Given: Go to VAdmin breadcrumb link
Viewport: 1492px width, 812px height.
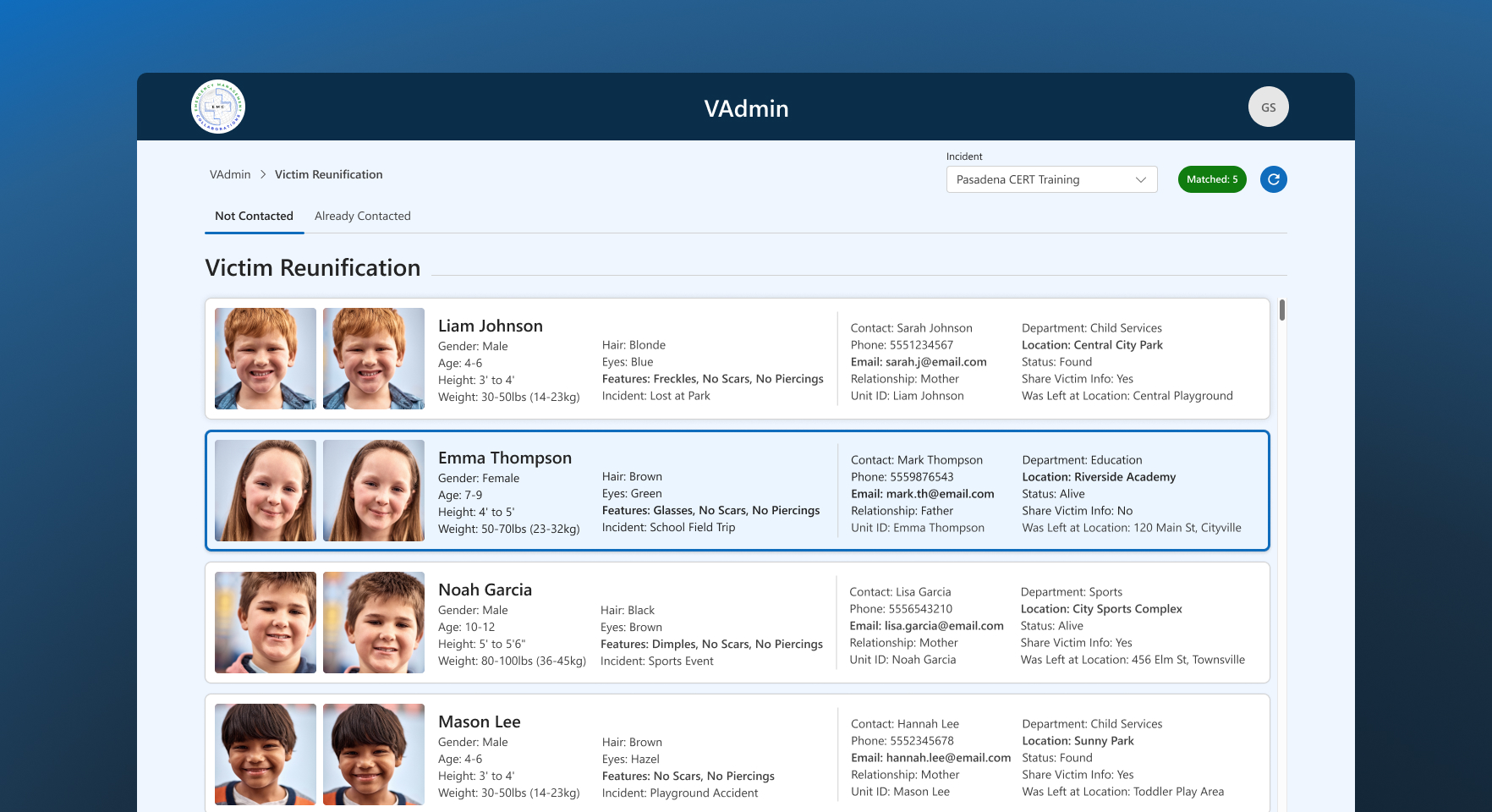Looking at the screenshot, I should [x=230, y=174].
